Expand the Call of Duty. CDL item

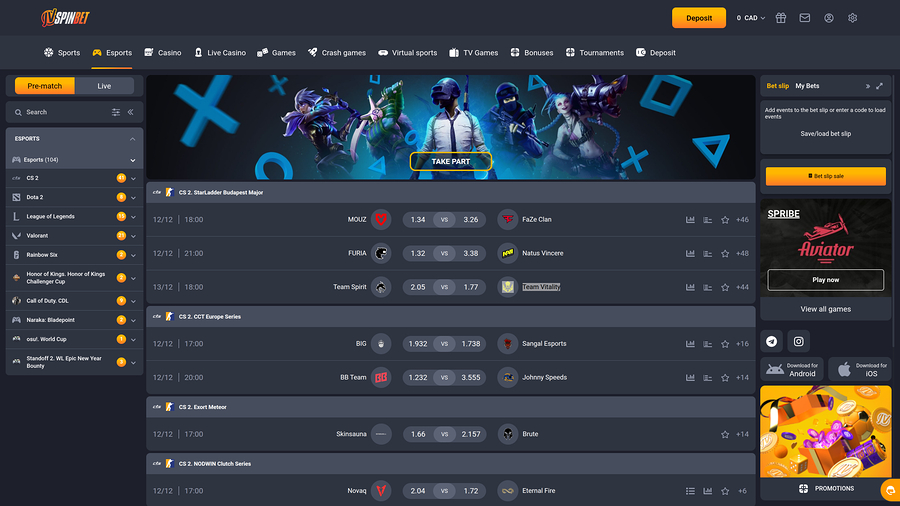133,301
